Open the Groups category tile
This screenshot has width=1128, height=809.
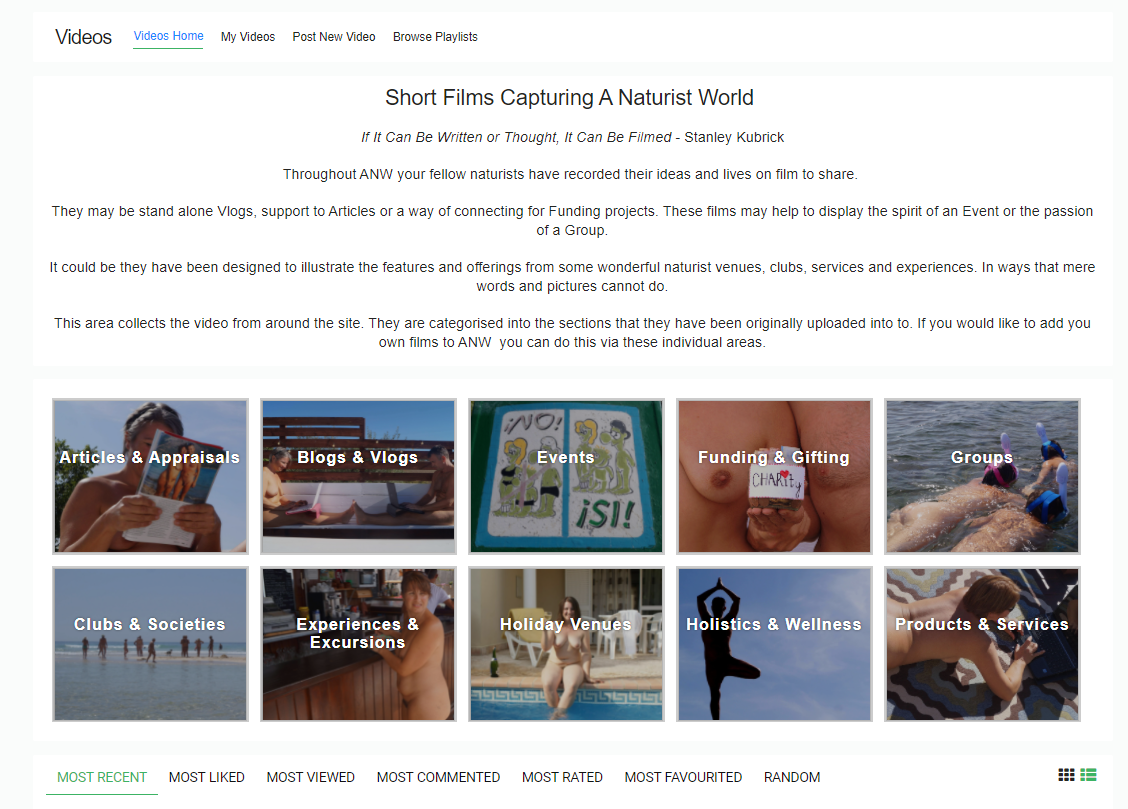click(x=982, y=476)
